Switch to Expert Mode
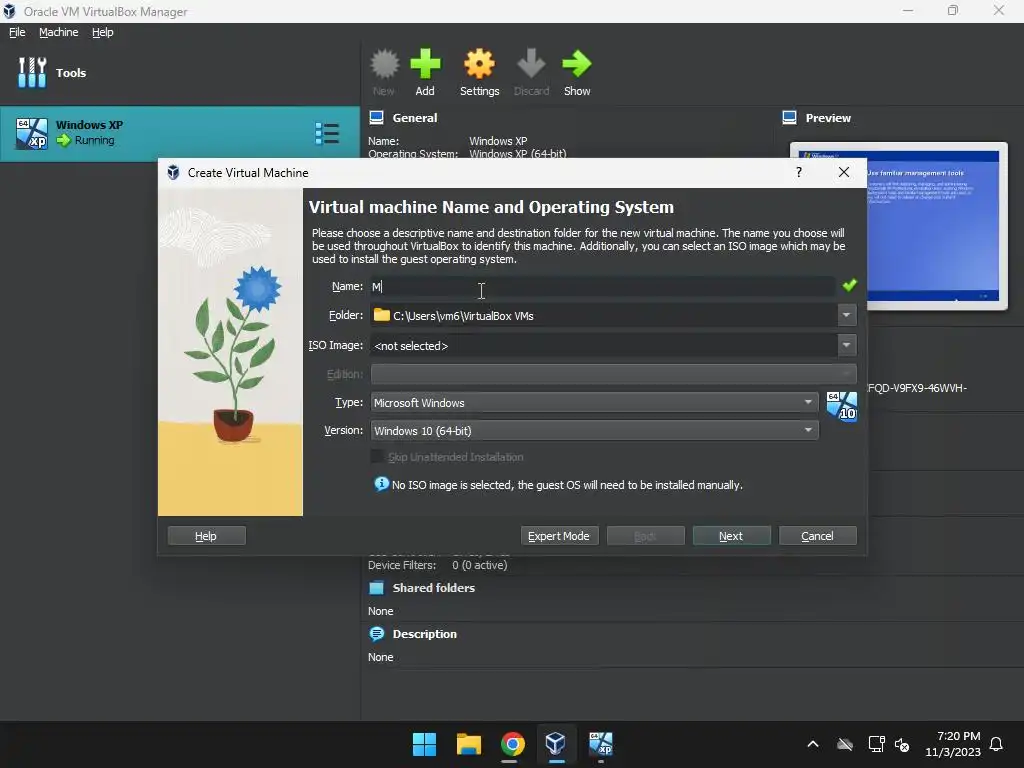The height and width of the screenshot is (768, 1024). point(558,536)
